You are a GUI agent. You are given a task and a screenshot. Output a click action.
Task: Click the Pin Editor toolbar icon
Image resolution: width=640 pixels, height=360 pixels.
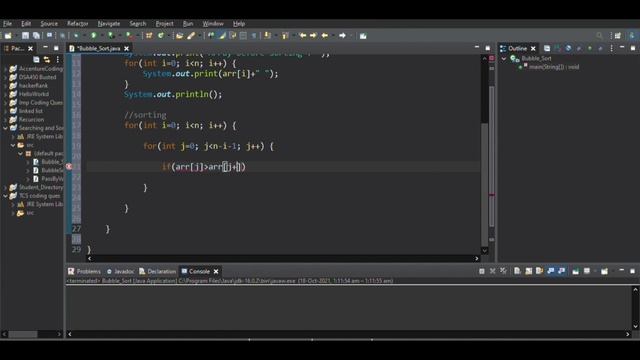(363, 36)
